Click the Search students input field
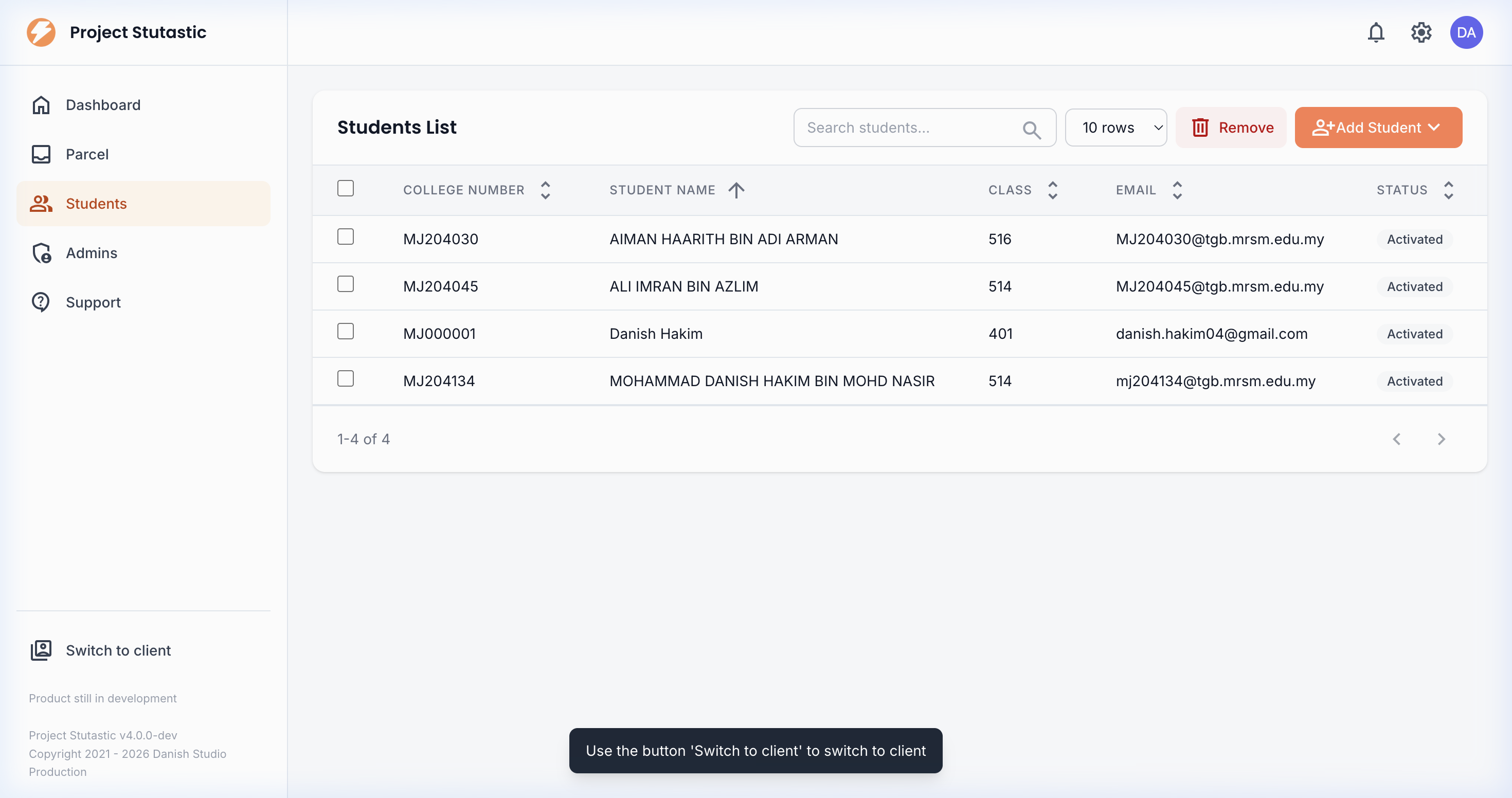The image size is (1512, 798). coord(907,128)
